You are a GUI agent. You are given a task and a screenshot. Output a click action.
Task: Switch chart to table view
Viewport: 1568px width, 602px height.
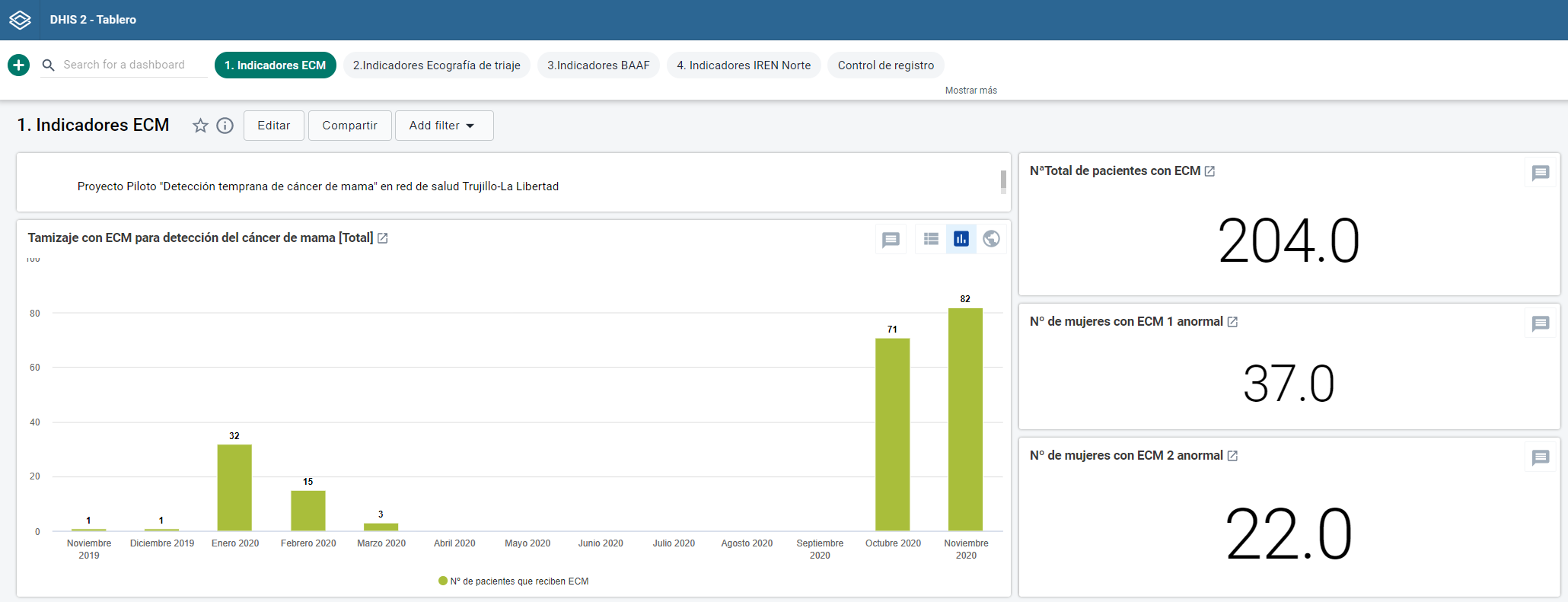(x=931, y=239)
